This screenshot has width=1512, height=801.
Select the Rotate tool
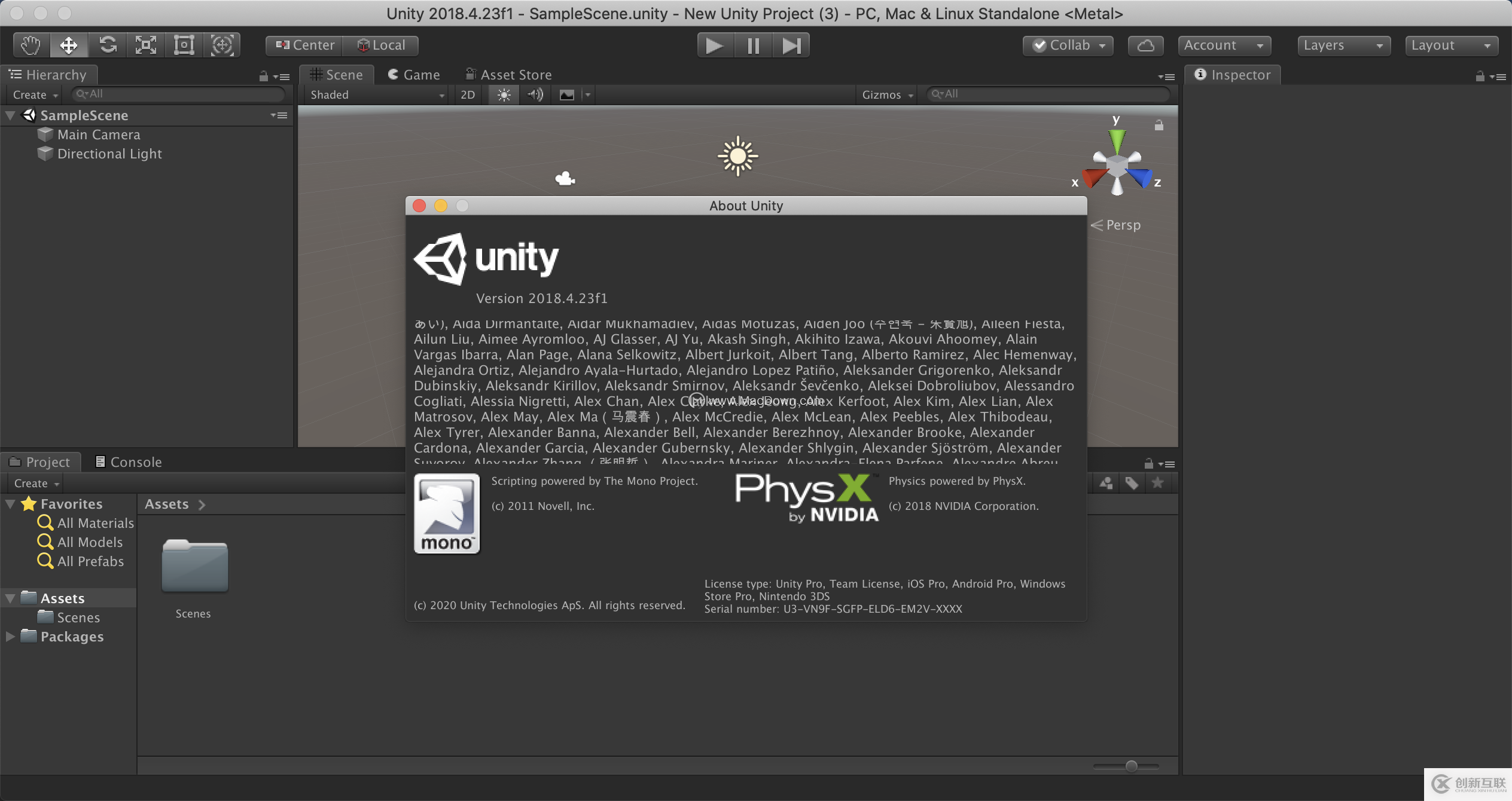(108, 45)
